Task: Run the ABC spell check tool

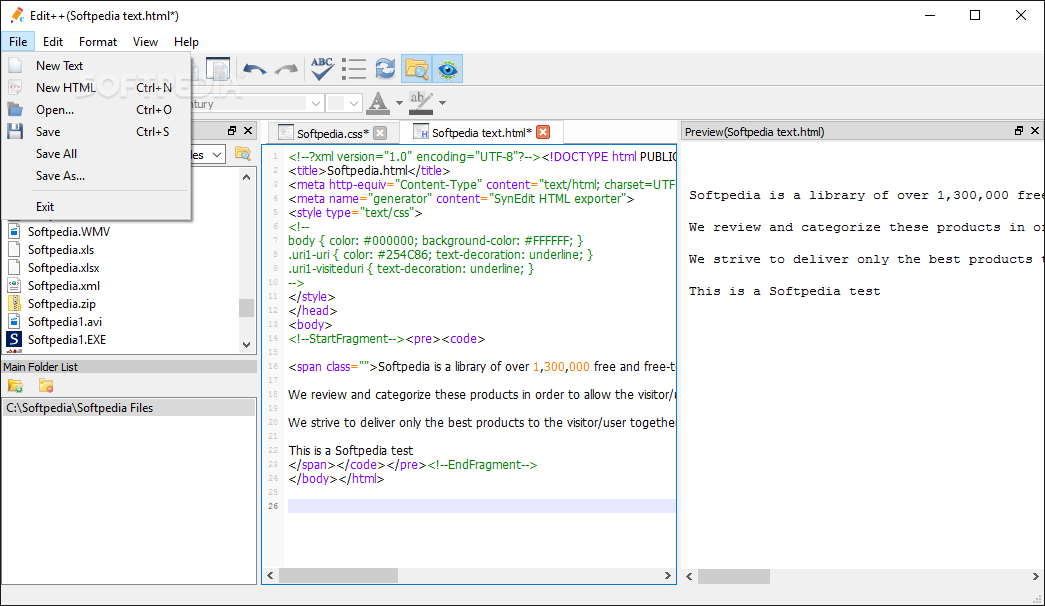Action: click(x=322, y=69)
